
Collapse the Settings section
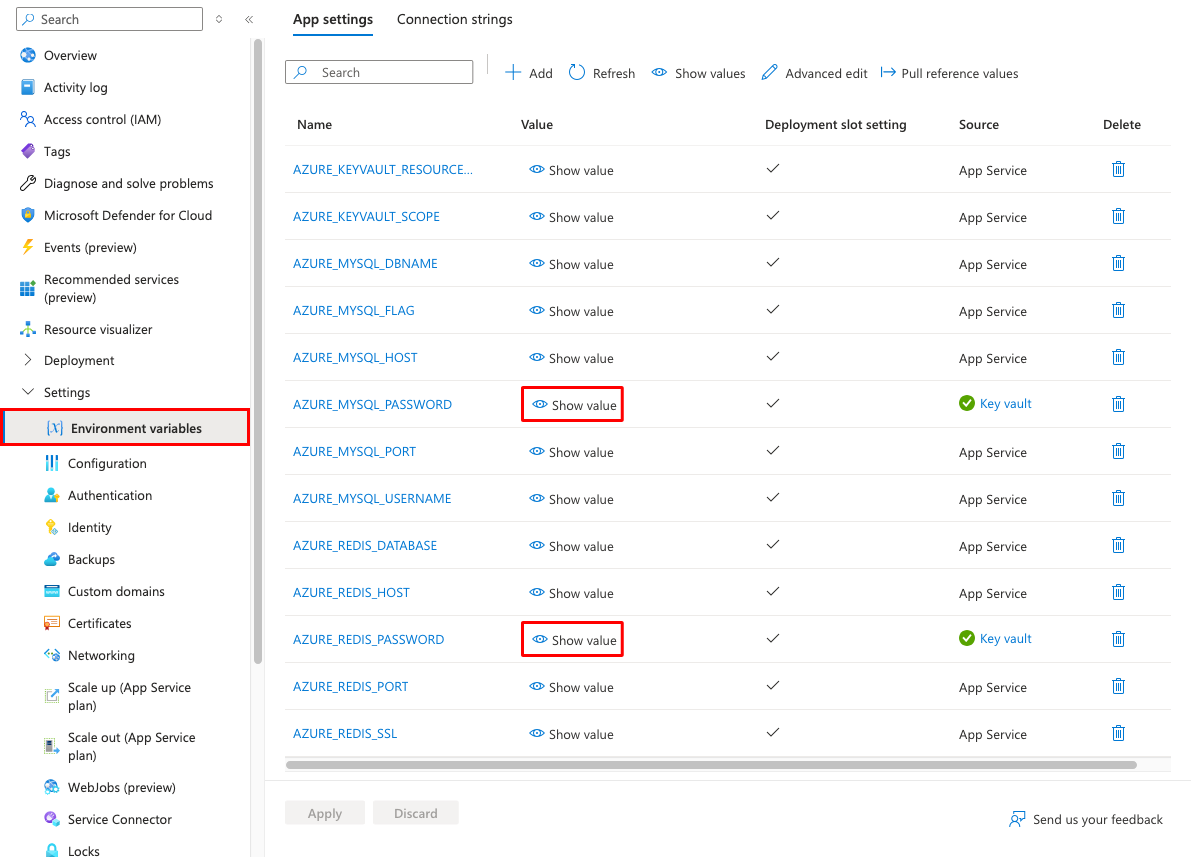67,392
